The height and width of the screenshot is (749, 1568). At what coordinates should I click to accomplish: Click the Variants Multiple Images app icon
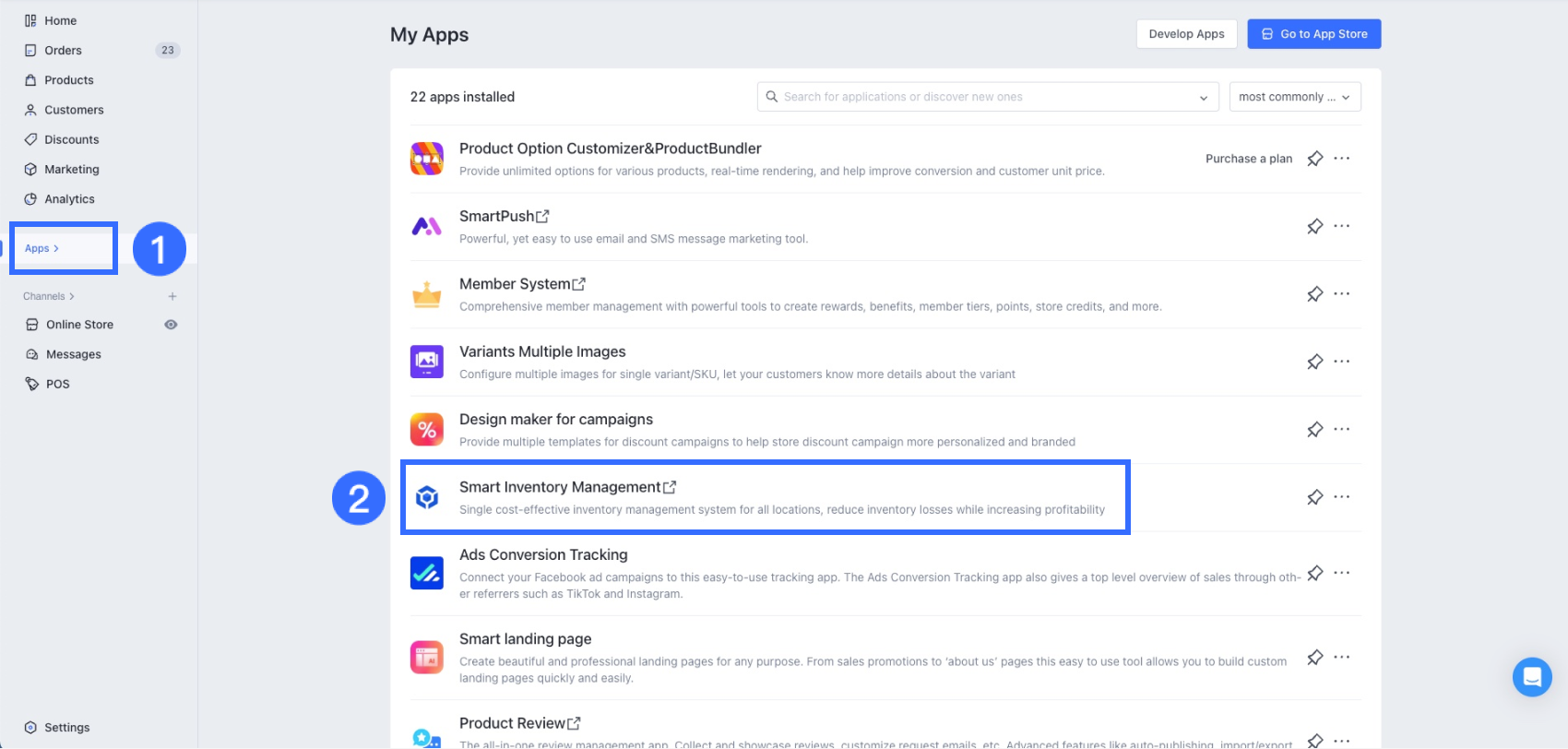click(x=426, y=362)
